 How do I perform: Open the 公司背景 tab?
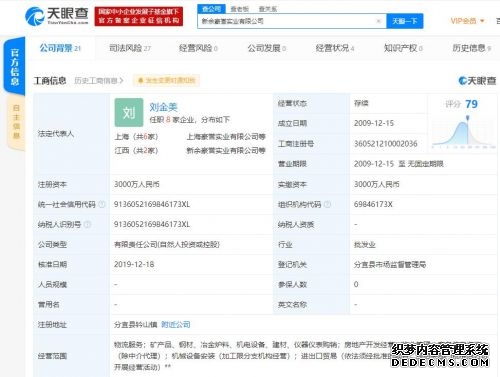[60, 48]
